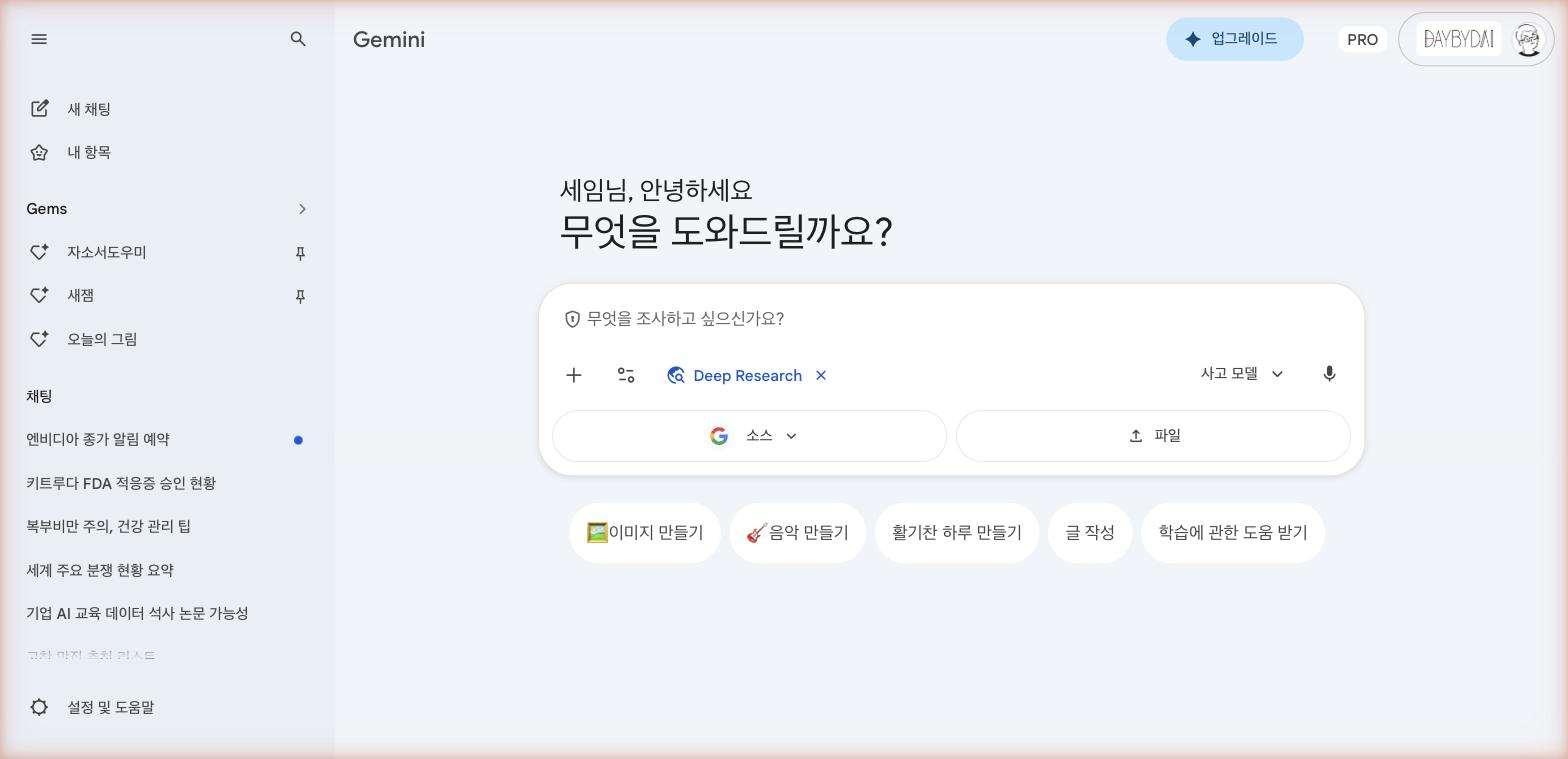Click the 업그레이드 button
Viewport: 1568px width, 759px height.
1234,39
